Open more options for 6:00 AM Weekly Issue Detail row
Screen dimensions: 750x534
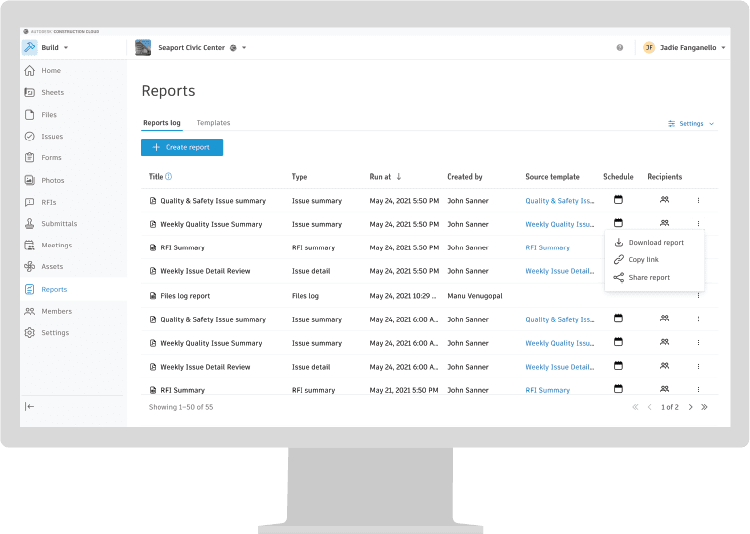click(698, 367)
